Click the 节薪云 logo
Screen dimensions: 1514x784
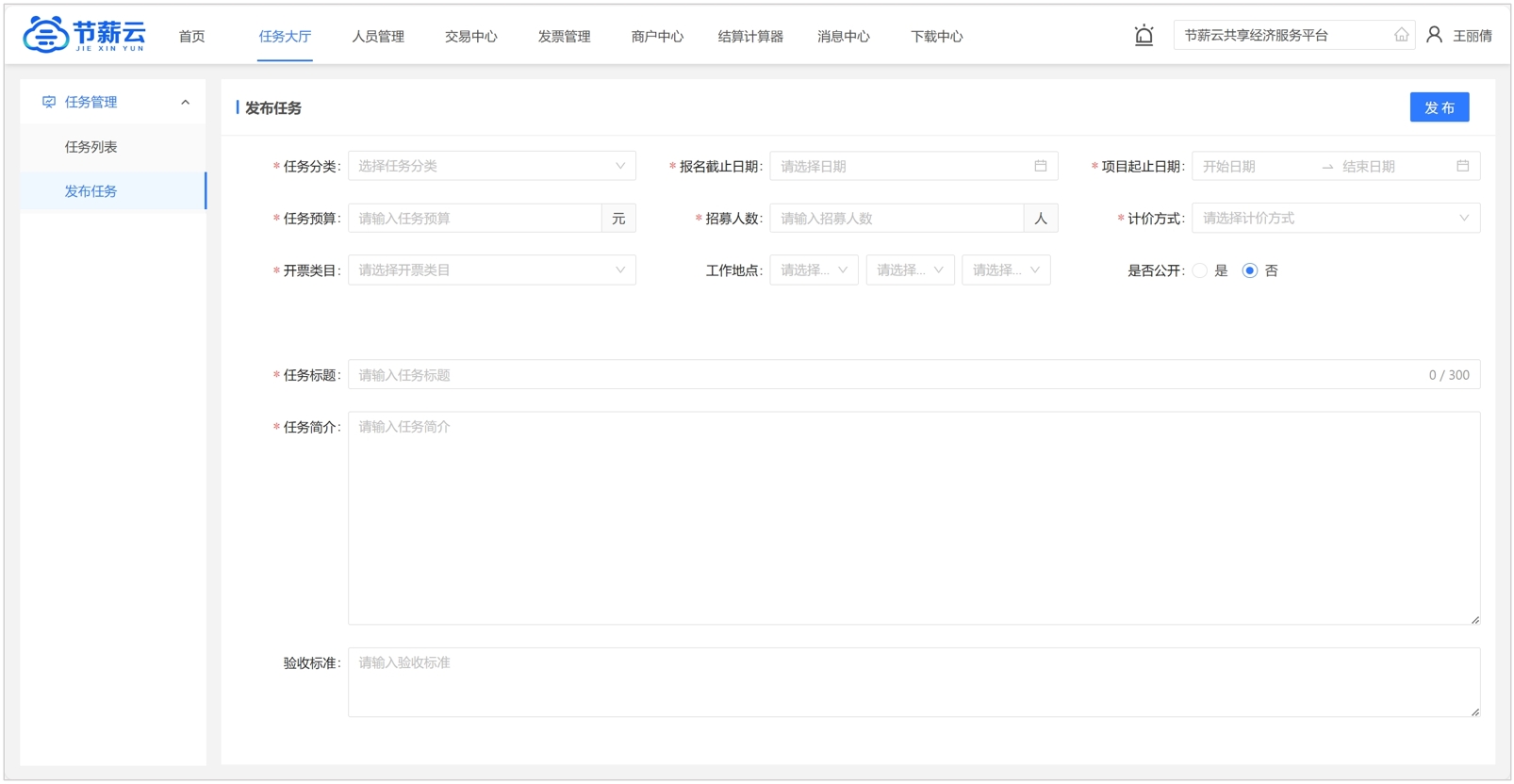[x=85, y=35]
